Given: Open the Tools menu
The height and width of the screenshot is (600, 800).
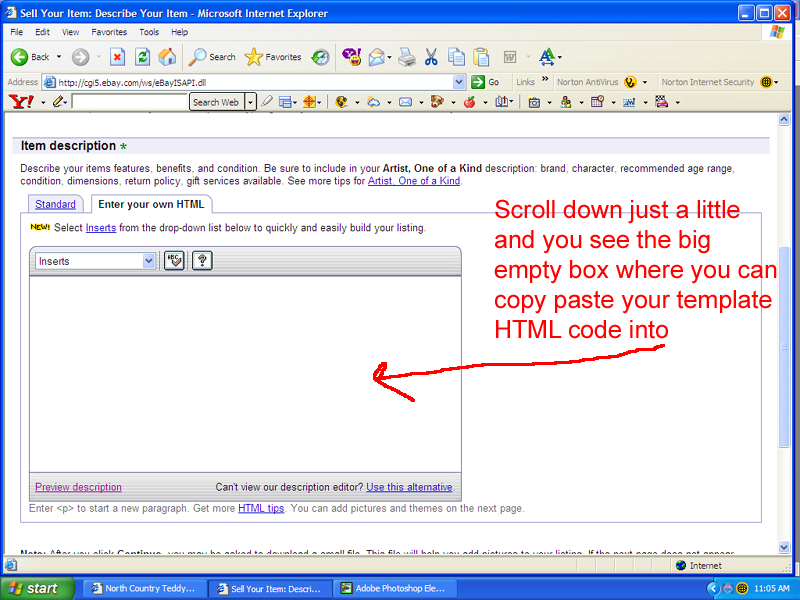Looking at the screenshot, I should [149, 32].
